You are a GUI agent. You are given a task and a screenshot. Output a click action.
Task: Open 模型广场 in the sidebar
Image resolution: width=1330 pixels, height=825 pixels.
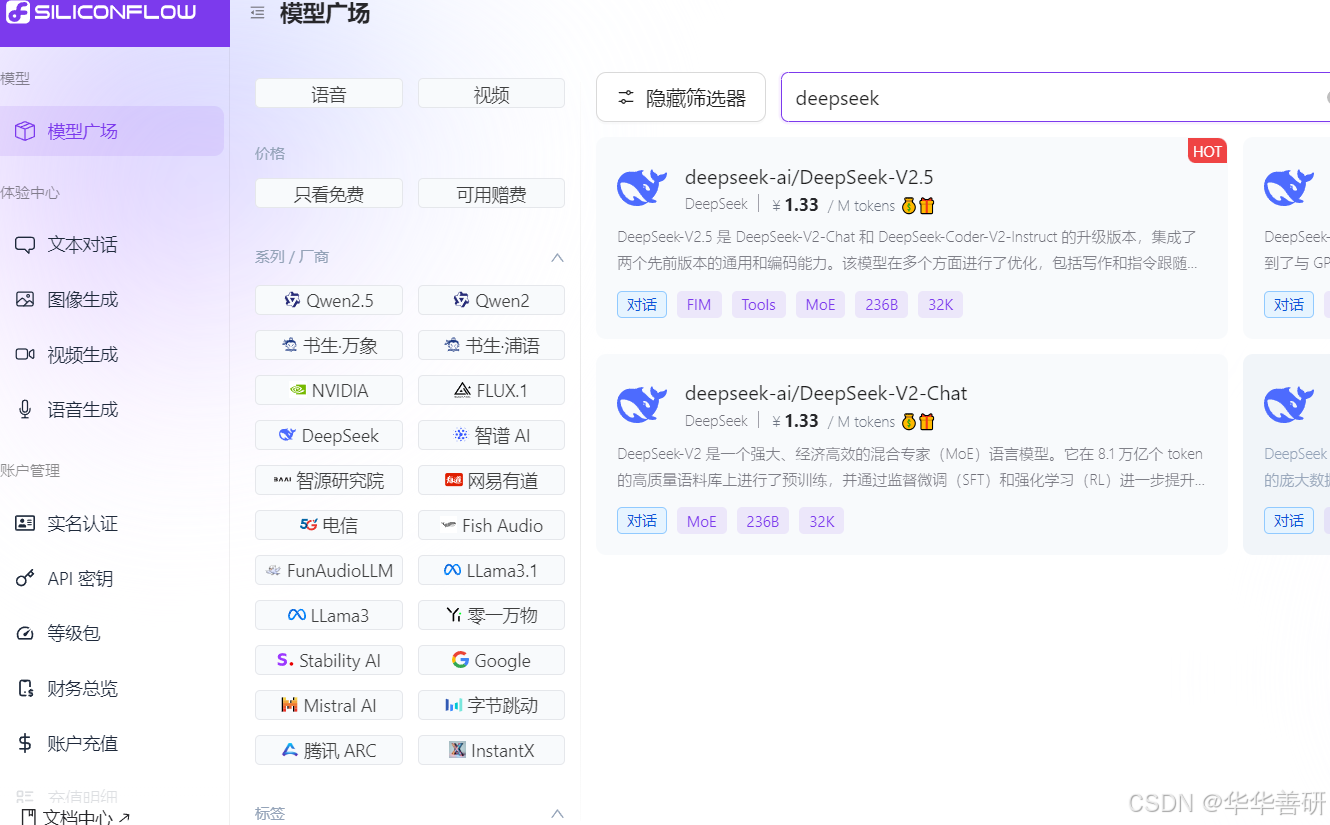112,131
